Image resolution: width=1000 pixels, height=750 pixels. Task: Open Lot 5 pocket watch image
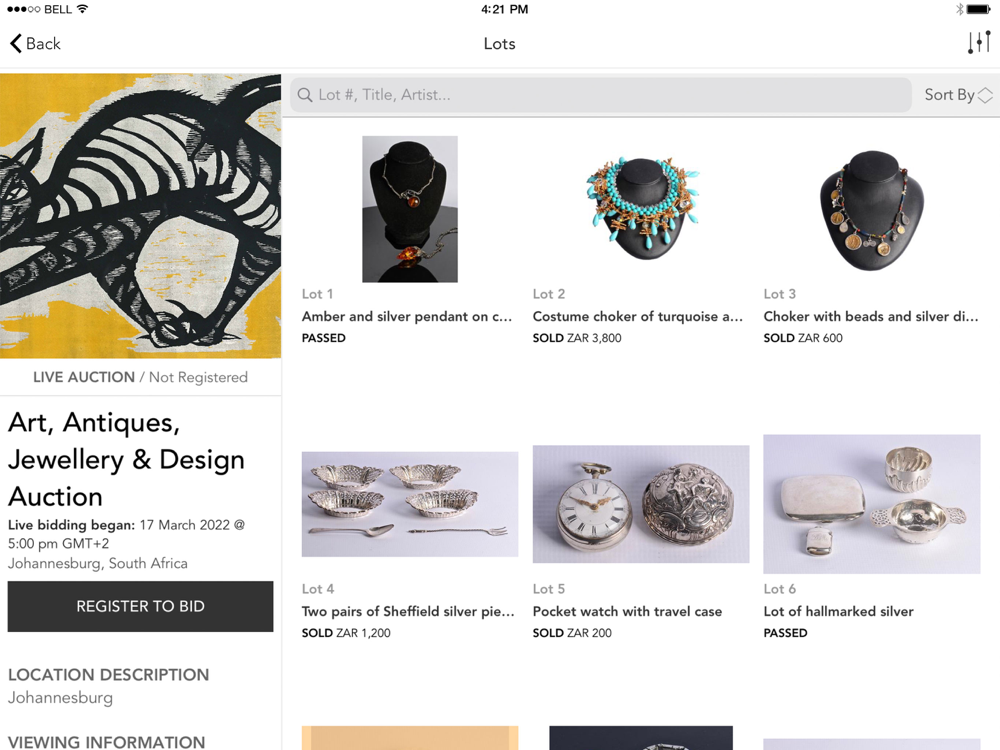pyautogui.click(x=641, y=504)
